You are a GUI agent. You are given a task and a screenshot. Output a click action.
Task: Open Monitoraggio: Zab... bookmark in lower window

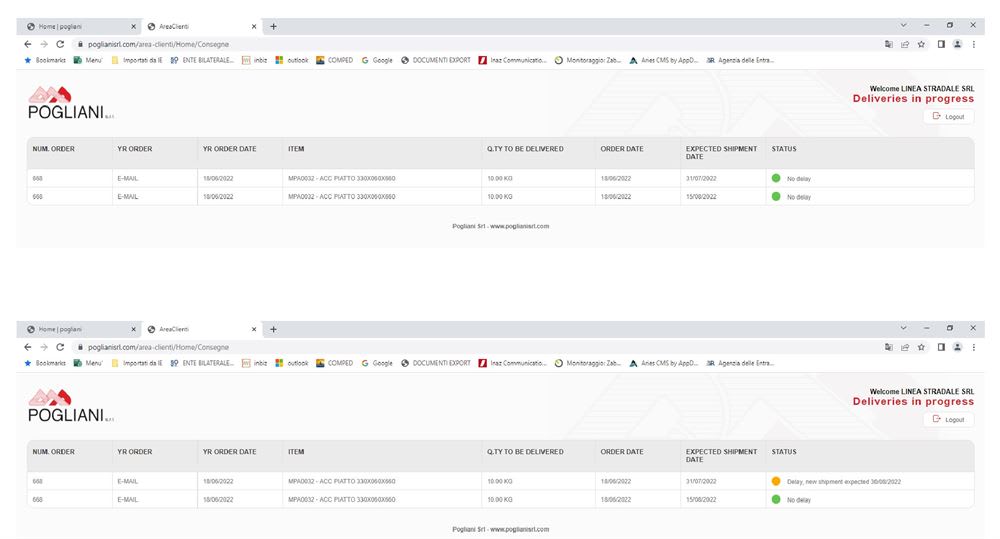point(587,363)
